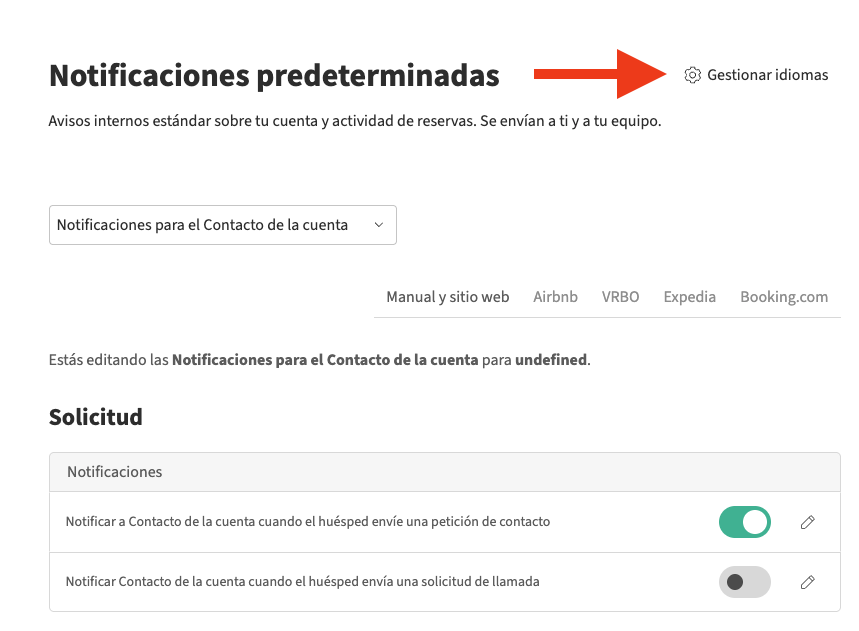Go to the VRBO tab
Screen dimensions: 859x631
click(x=620, y=297)
